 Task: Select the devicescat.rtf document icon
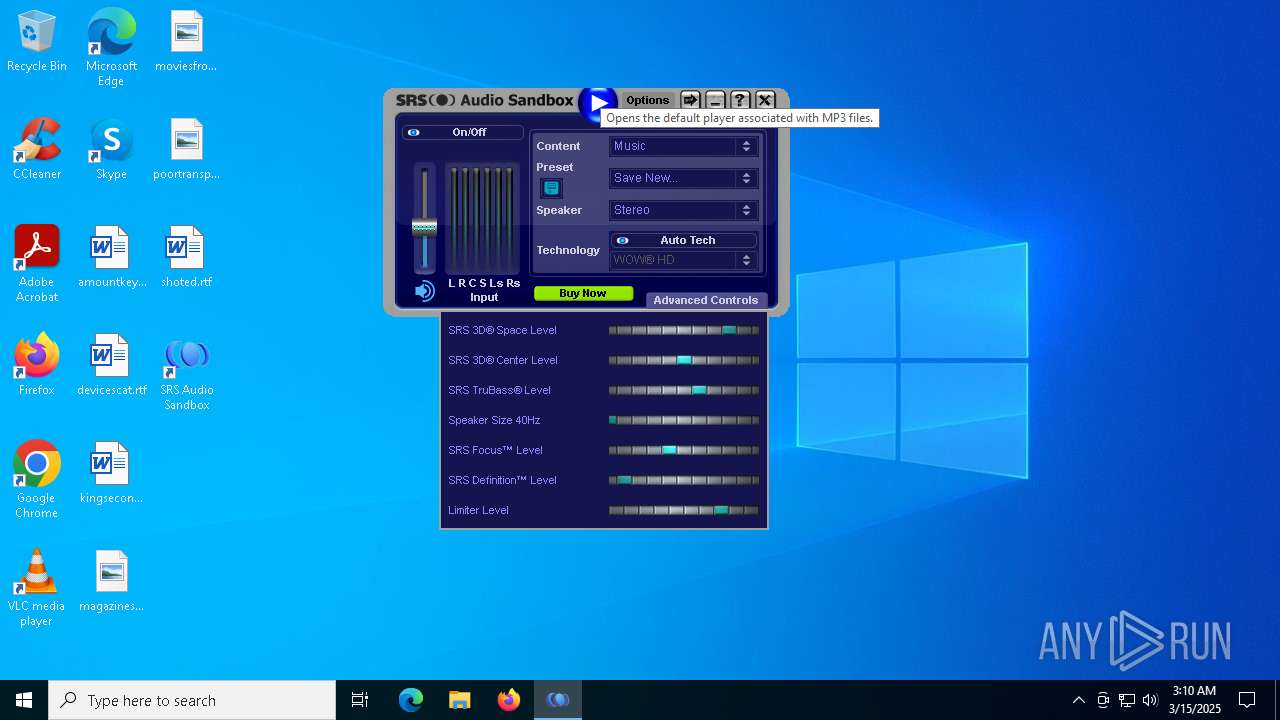pos(111,366)
